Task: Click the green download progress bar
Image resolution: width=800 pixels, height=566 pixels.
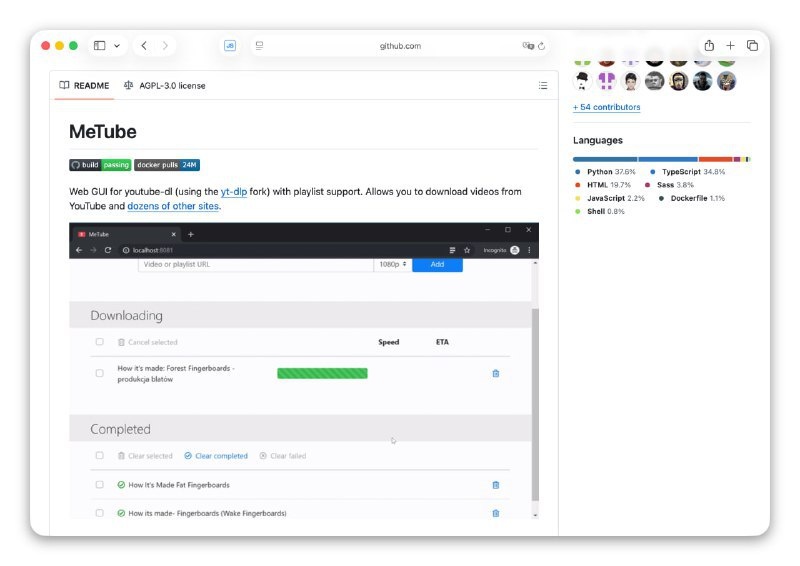Action: click(322, 374)
